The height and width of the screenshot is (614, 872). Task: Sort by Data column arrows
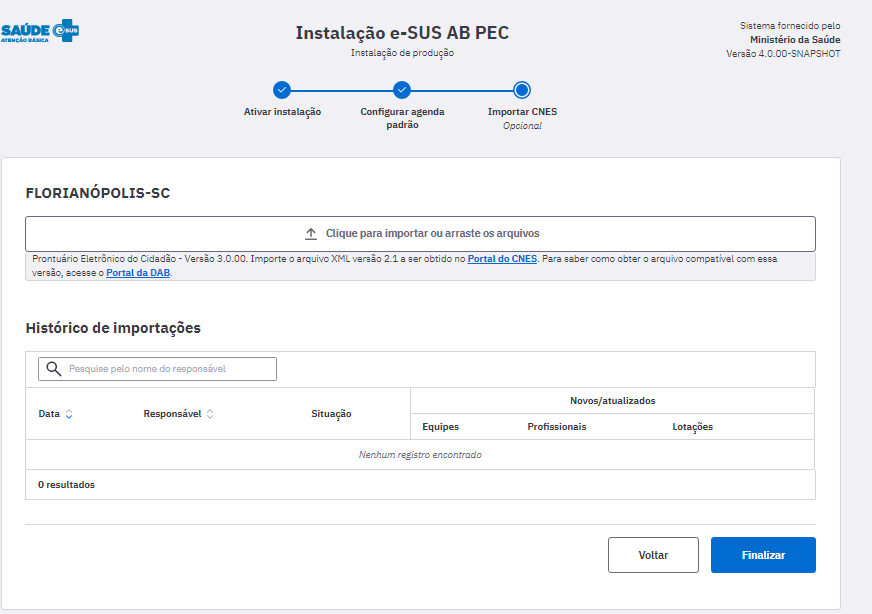(x=69, y=414)
